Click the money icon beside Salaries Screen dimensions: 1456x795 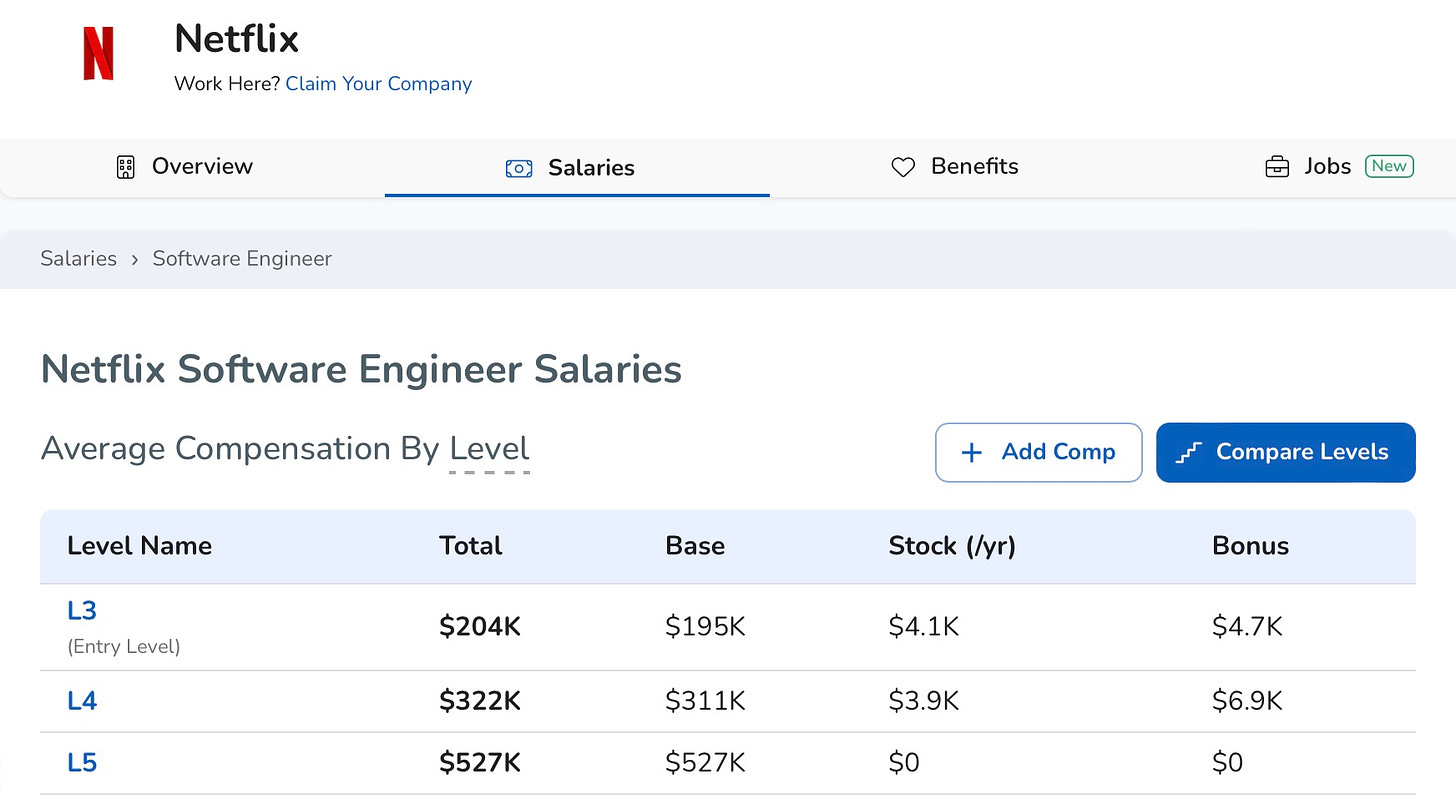tap(519, 168)
